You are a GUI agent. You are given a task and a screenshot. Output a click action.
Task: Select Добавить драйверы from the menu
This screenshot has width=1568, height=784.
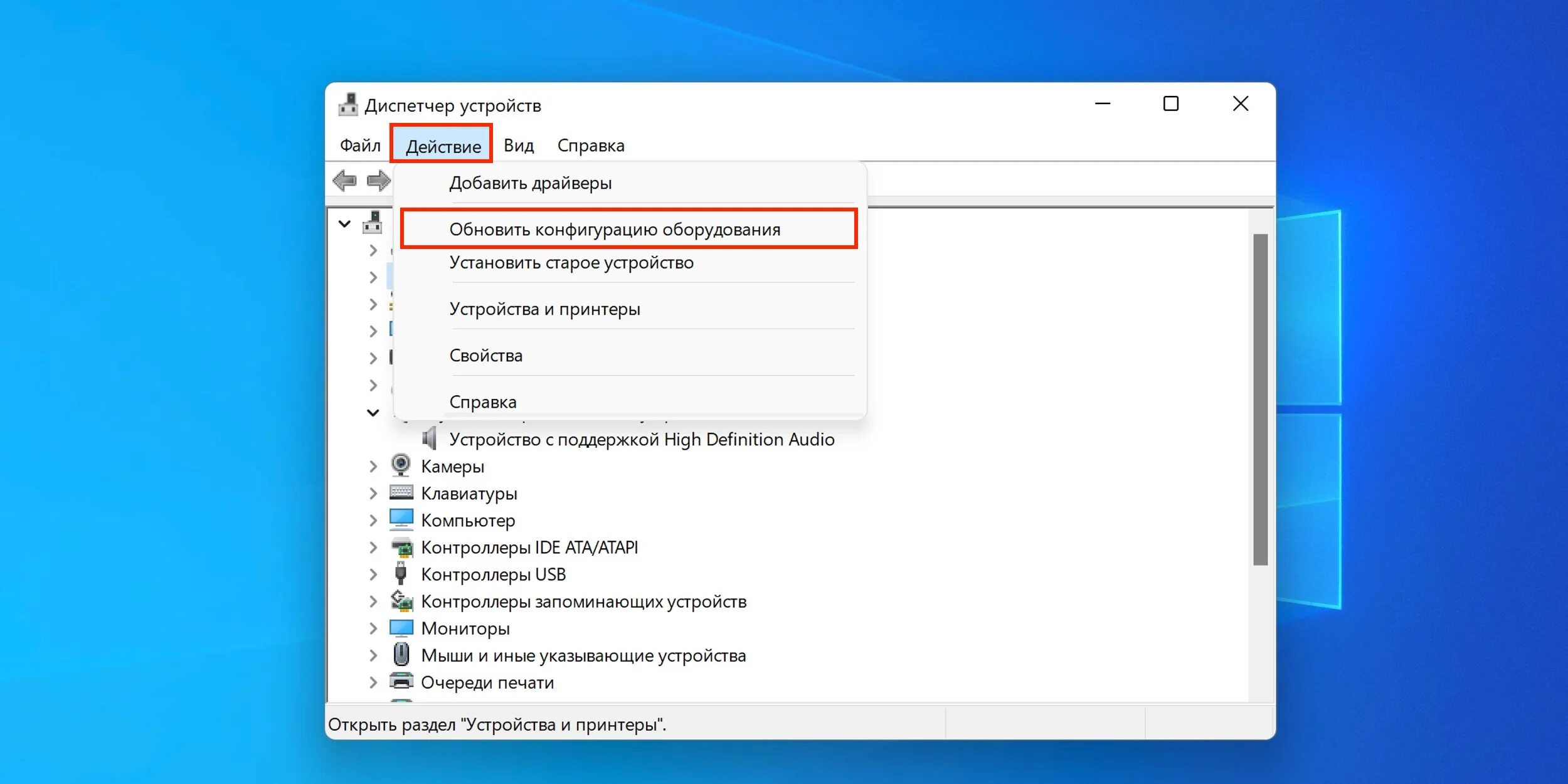[x=530, y=183]
